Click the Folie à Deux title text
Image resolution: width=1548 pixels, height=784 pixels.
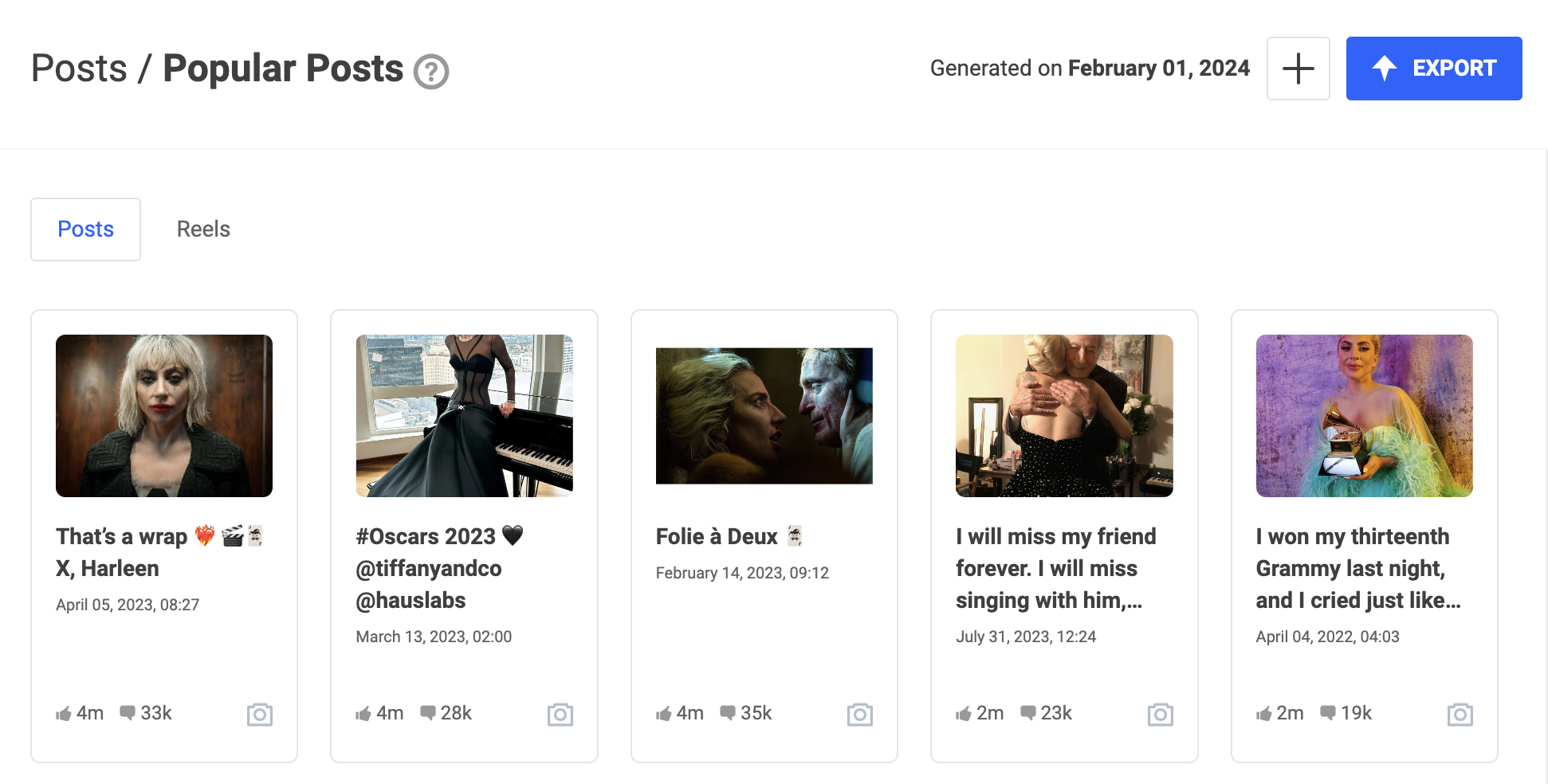tap(729, 536)
